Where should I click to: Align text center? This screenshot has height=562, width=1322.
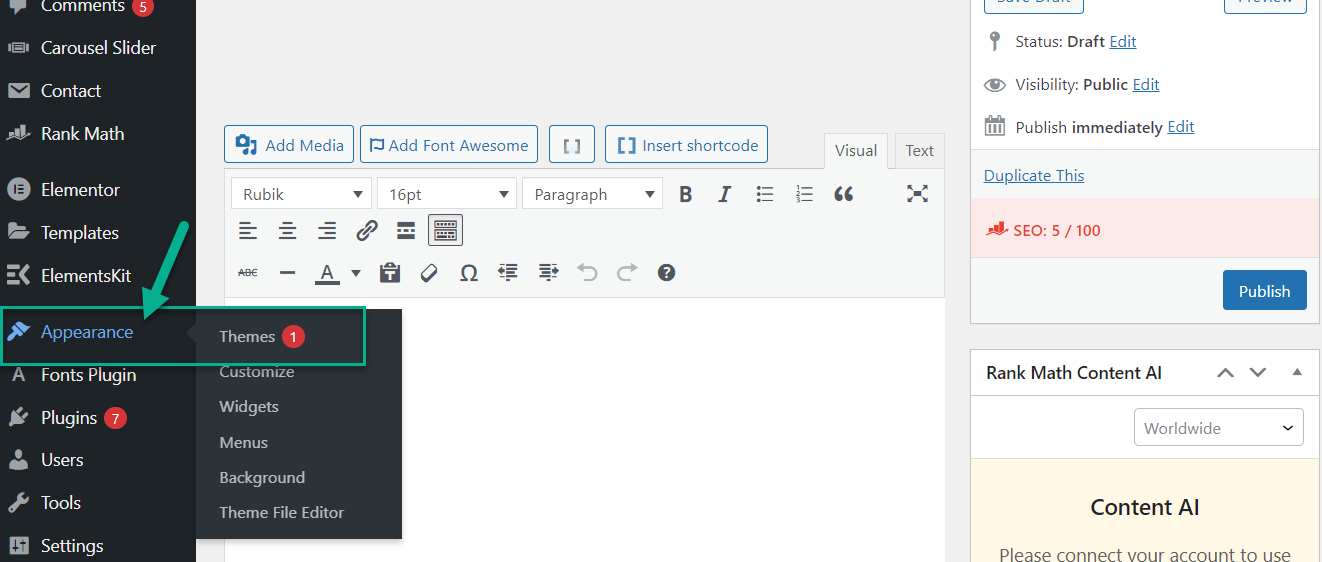tap(288, 231)
